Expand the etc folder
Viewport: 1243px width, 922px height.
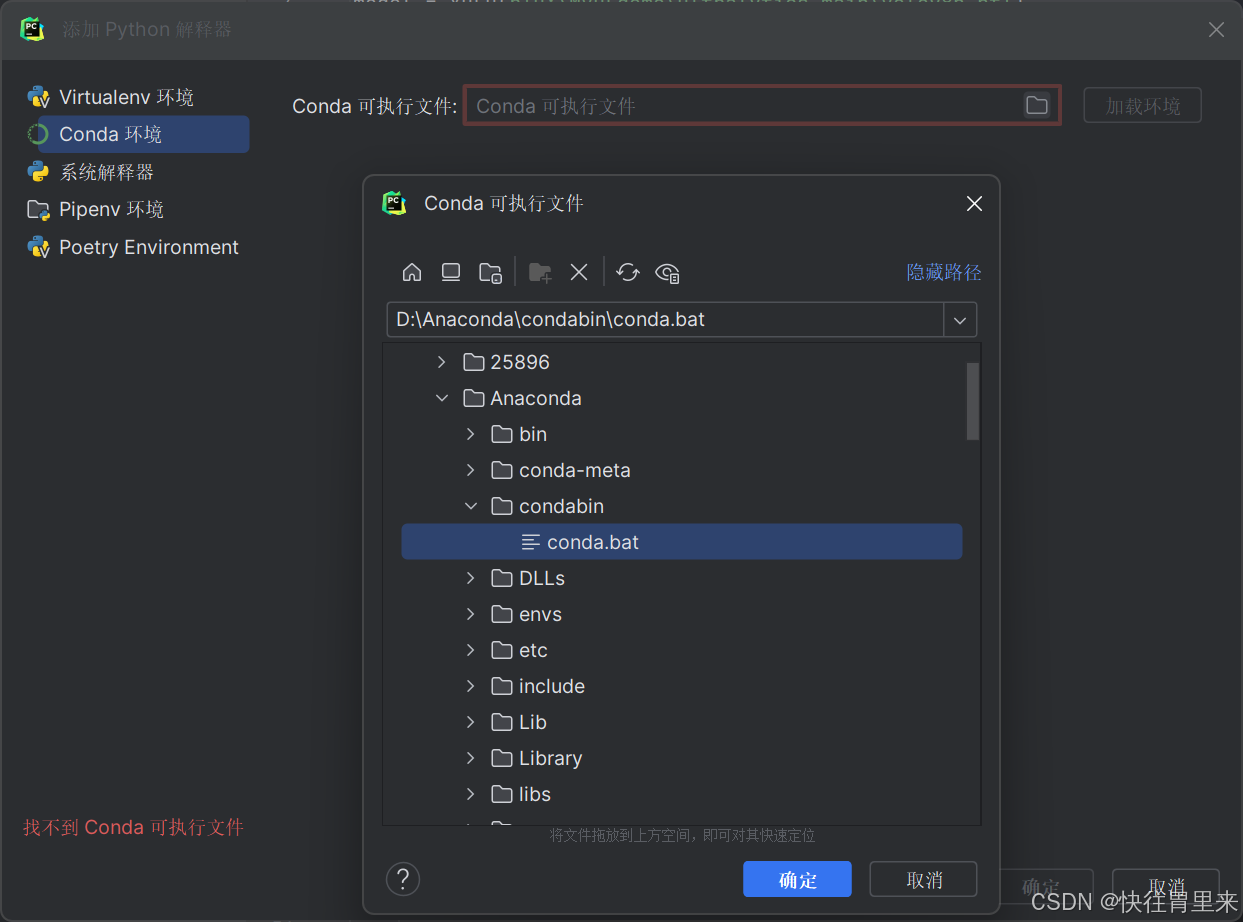[x=471, y=650]
